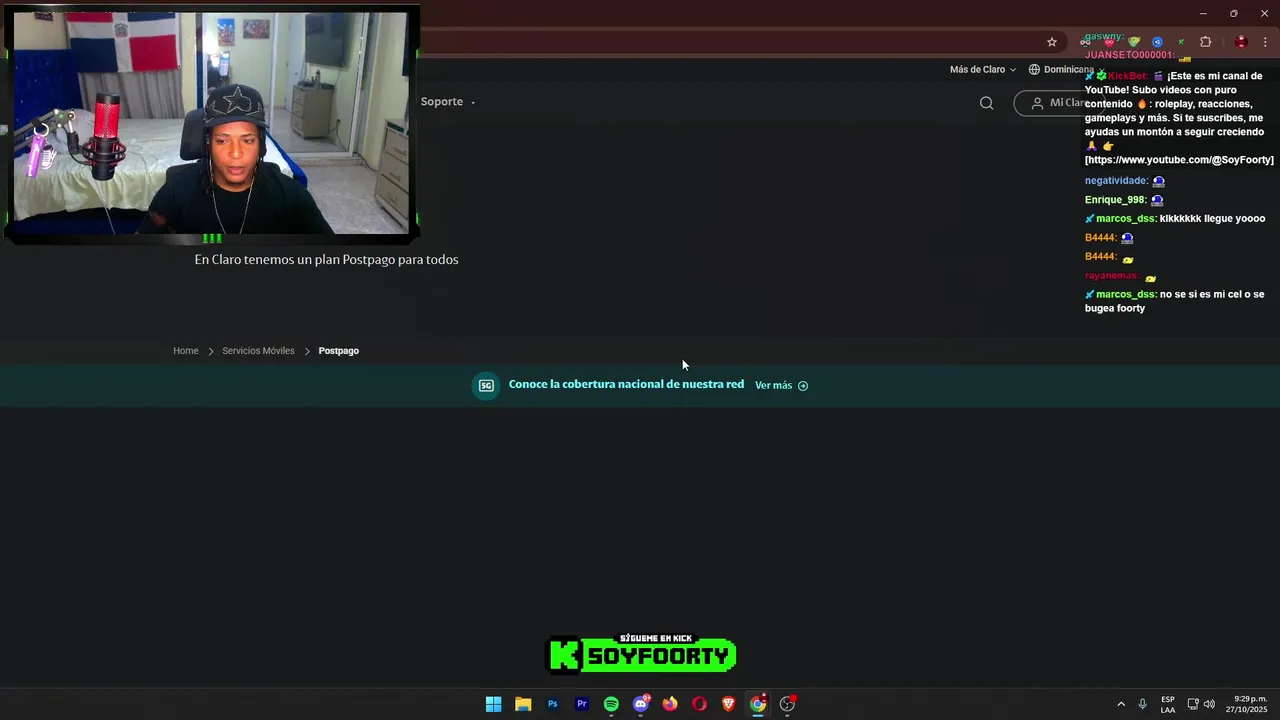Viewport: 1280px width, 720px height.
Task: Click 'En Claro tenemos un plan Postpago para todos'
Action: click(326, 260)
